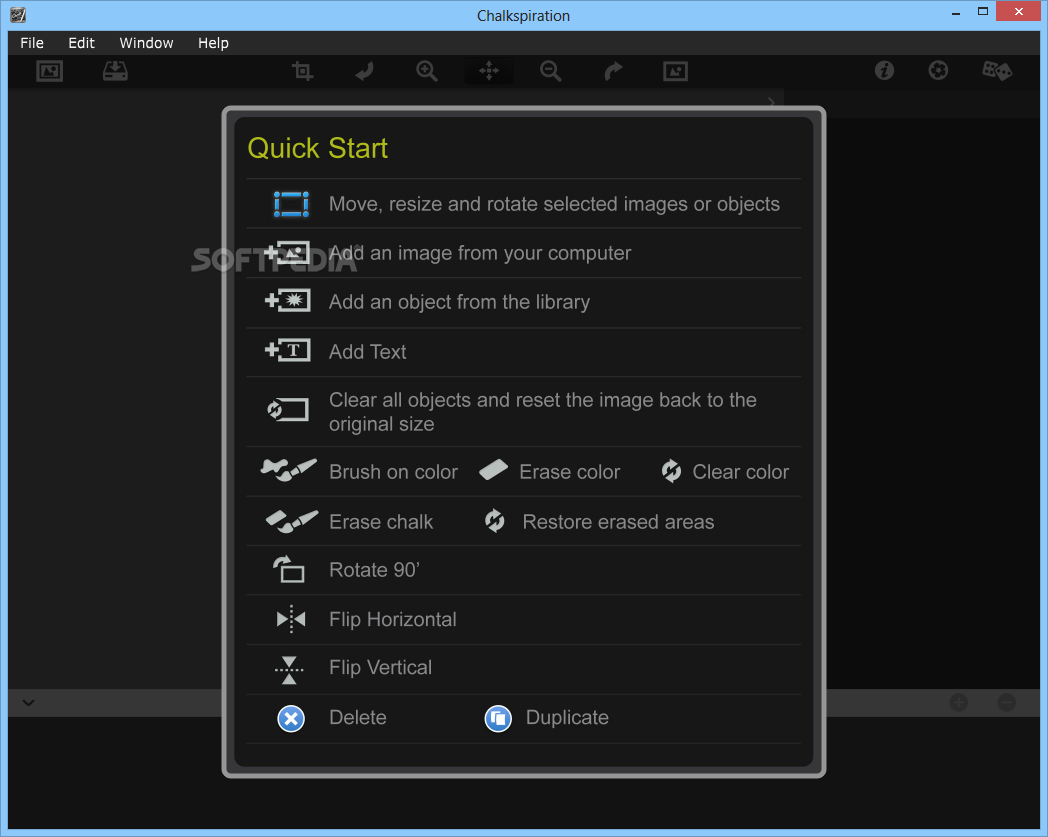Image resolution: width=1048 pixels, height=837 pixels.
Task: Click the blue selection rectangle icon
Action: pos(291,204)
